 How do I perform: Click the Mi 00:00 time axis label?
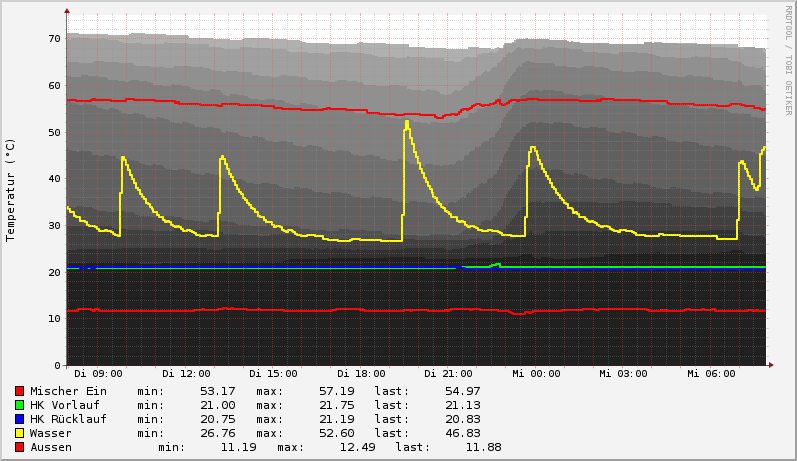click(x=536, y=374)
